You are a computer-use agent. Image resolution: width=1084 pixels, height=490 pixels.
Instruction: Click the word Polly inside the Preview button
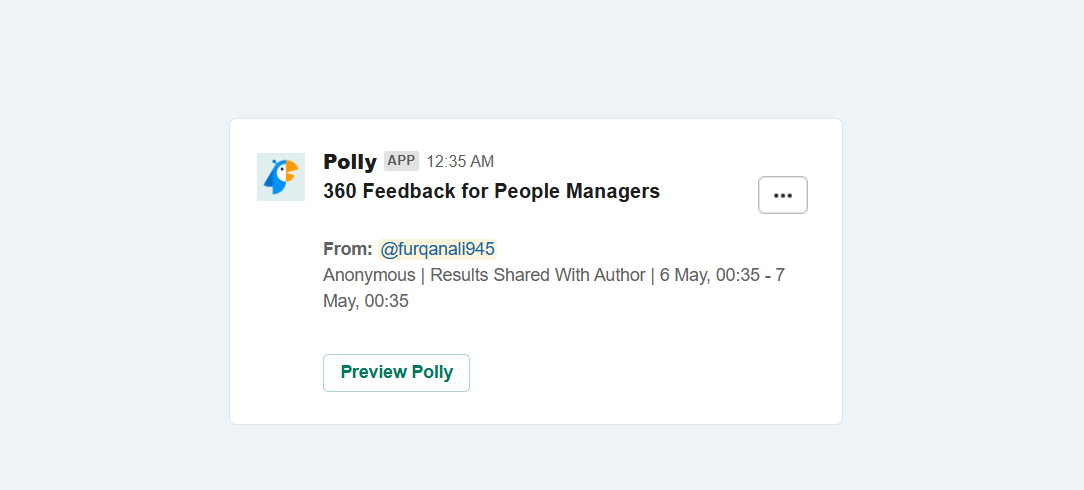433,373
